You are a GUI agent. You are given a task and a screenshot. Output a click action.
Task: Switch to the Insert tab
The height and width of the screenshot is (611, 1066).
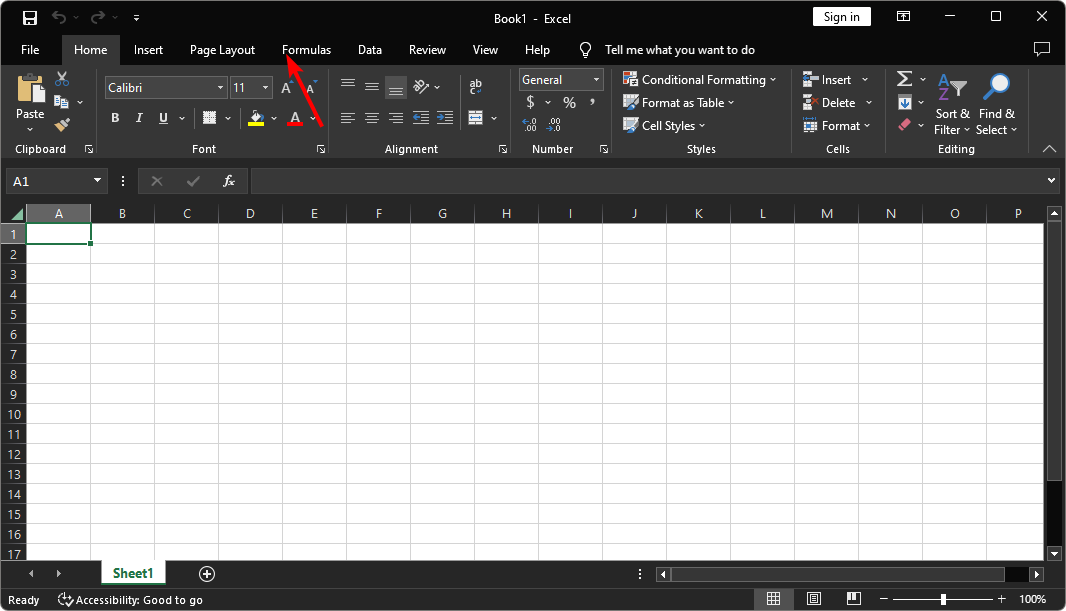coord(148,50)
